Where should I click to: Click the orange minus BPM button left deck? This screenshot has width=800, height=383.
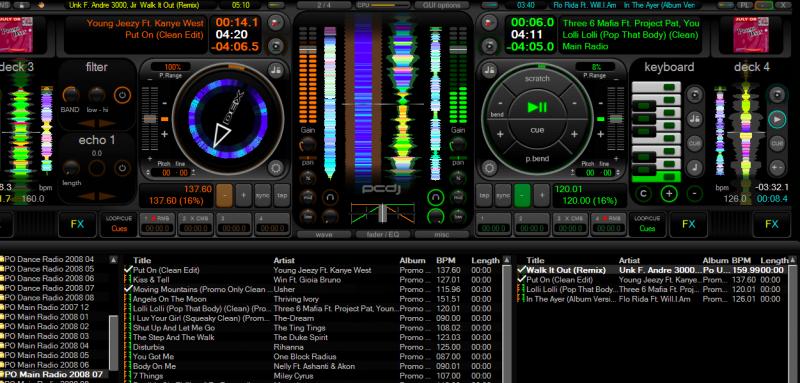224,195
